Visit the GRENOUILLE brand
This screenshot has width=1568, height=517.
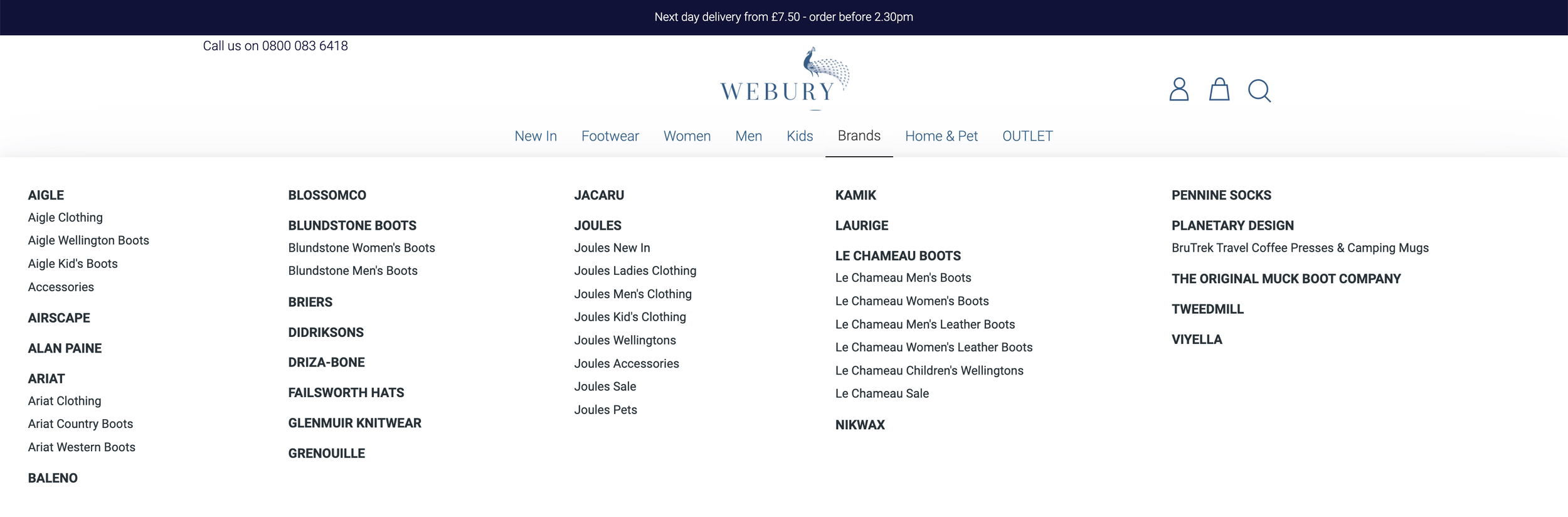[x=326, y=454]
